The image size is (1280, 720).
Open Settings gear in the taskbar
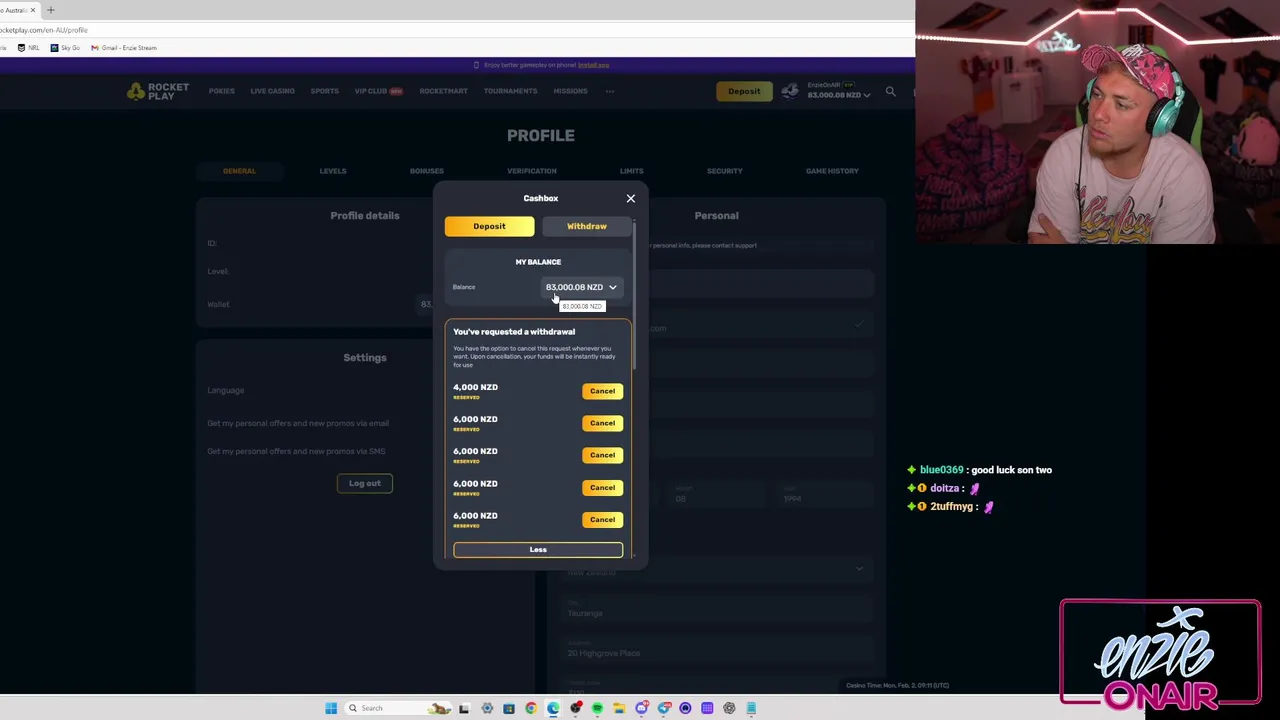click(487, 708)
